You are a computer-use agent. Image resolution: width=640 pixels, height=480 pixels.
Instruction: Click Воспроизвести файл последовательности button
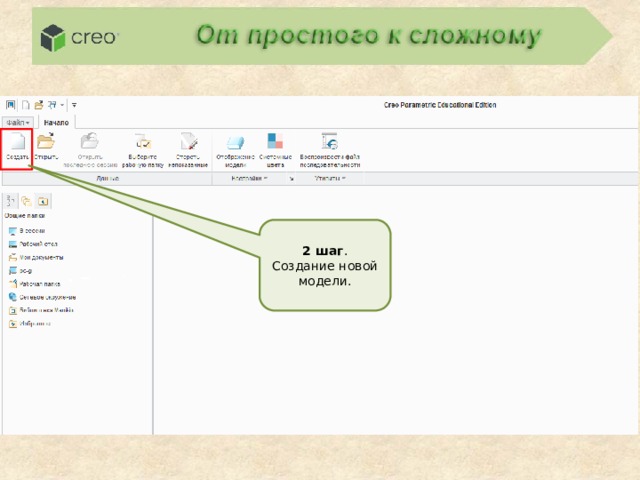tap(330, 150)
